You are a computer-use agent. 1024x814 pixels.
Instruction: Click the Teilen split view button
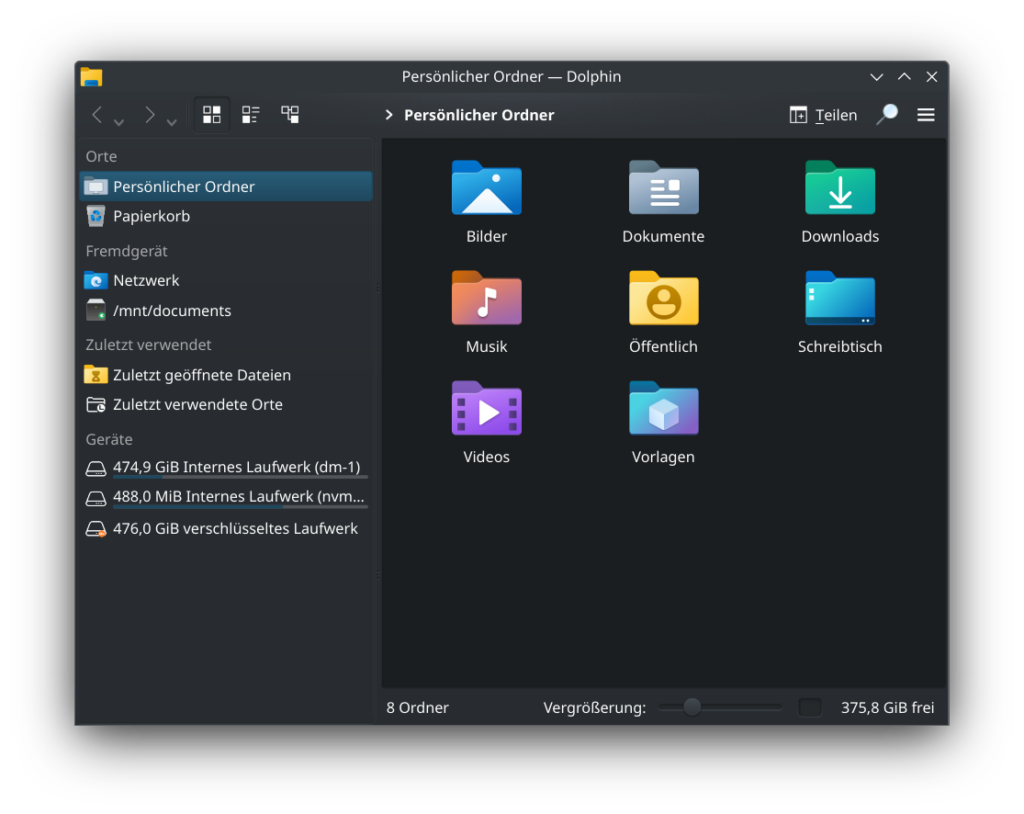pos(823,115)
